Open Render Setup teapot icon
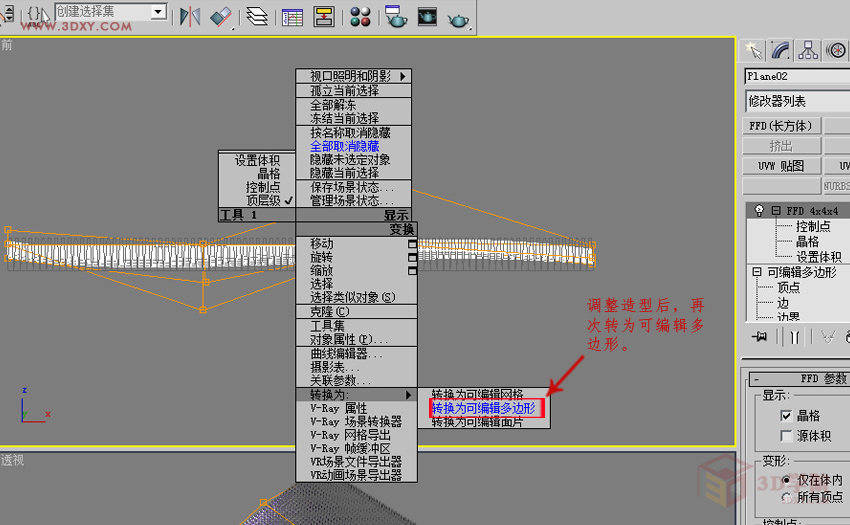Image resolution: width=850 pixels, height=525 pixels. coord(396,16)
